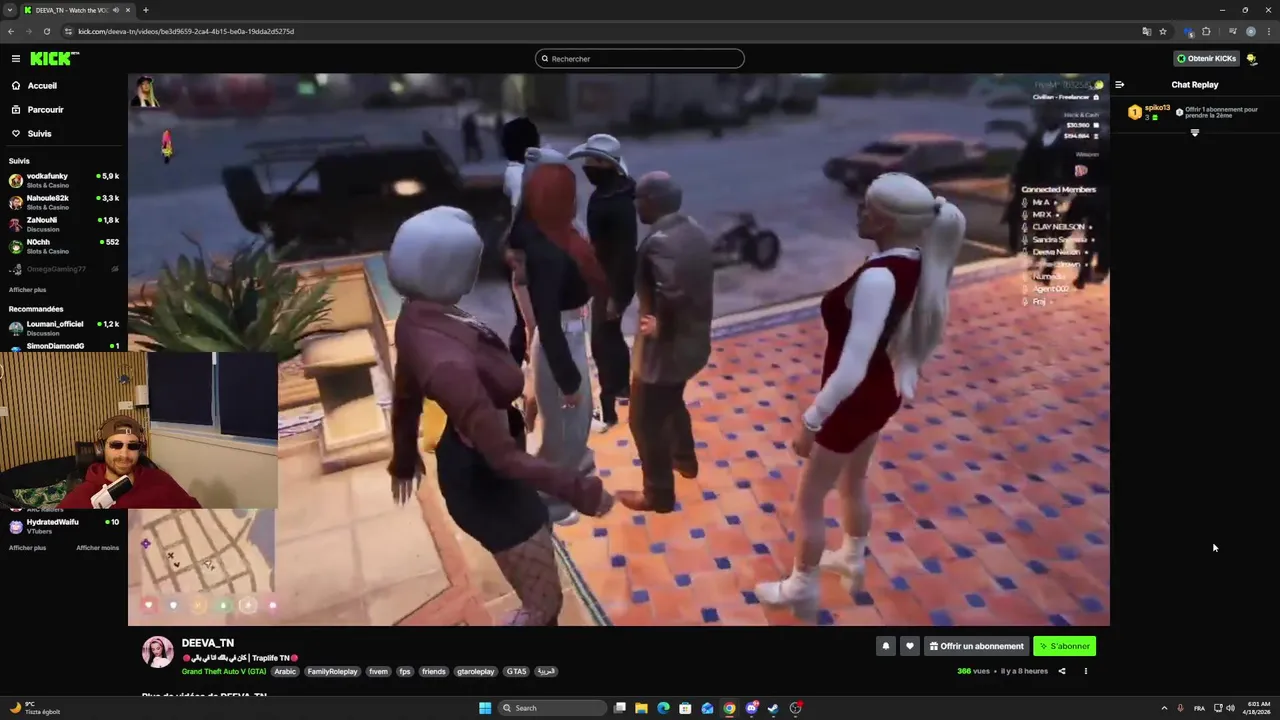Open File Explorer from taskbar
Image resolution: width=1280 pixels, height=720 pixels.
click(641, 708)
